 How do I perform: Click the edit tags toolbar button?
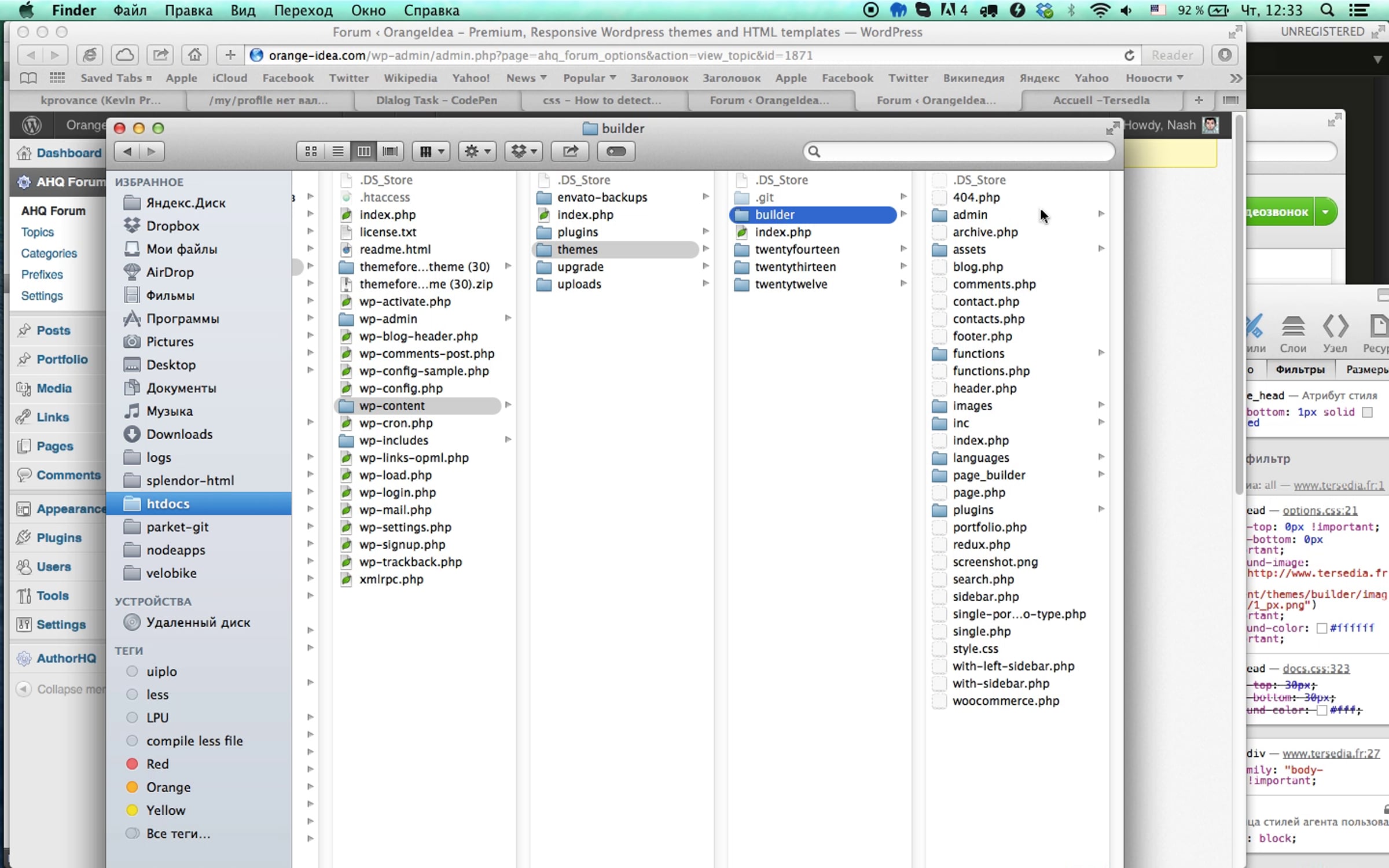tap(616, 152)
